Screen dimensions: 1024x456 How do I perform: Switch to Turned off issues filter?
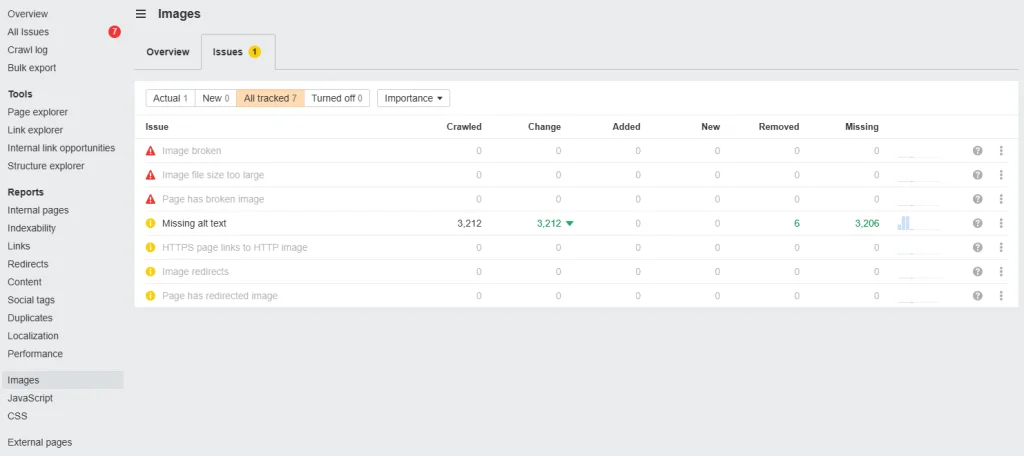coord(337,98)
